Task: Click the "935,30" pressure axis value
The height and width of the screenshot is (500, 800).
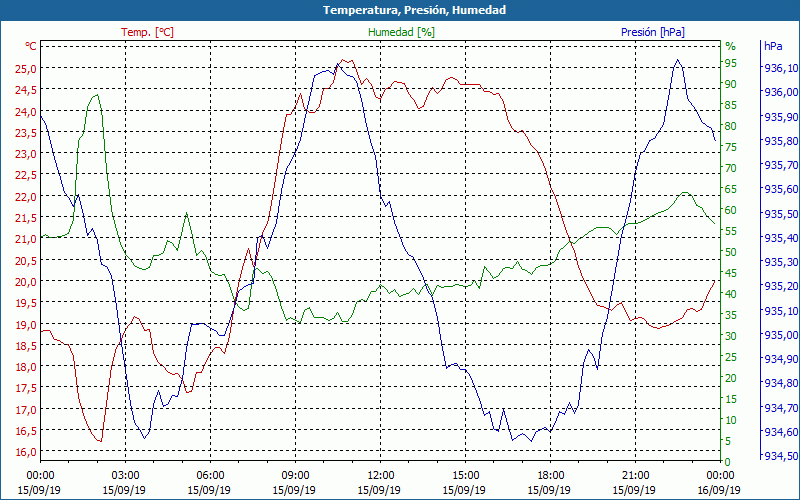Action: point(781,262)
